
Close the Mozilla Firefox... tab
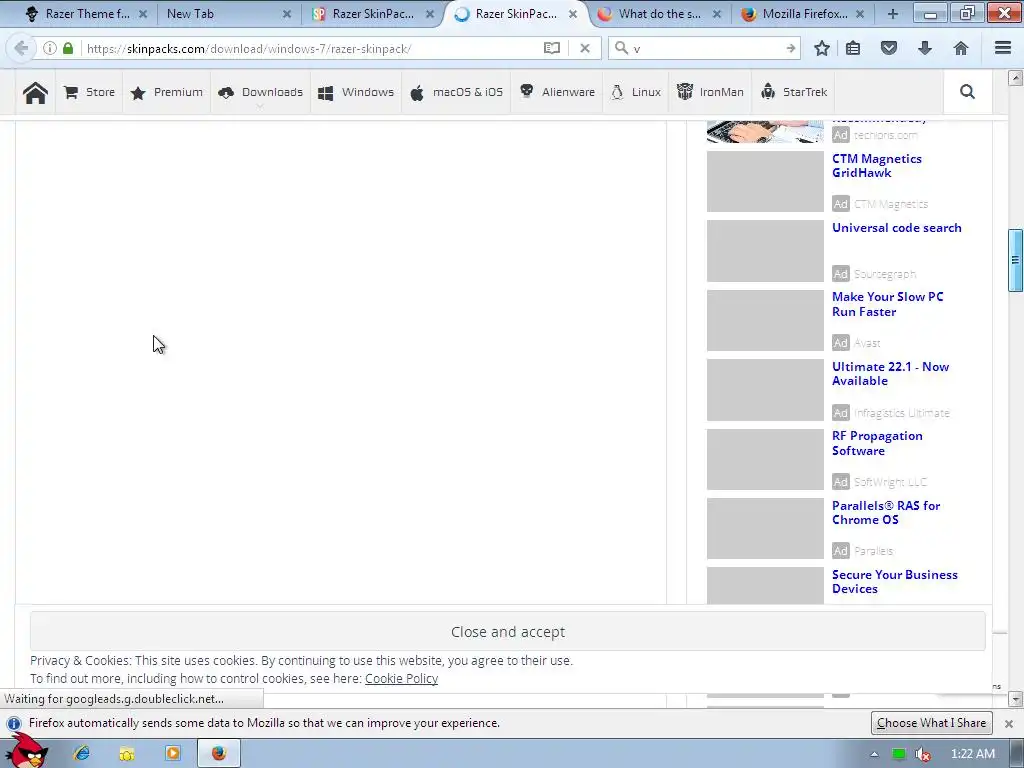point(860,14)
